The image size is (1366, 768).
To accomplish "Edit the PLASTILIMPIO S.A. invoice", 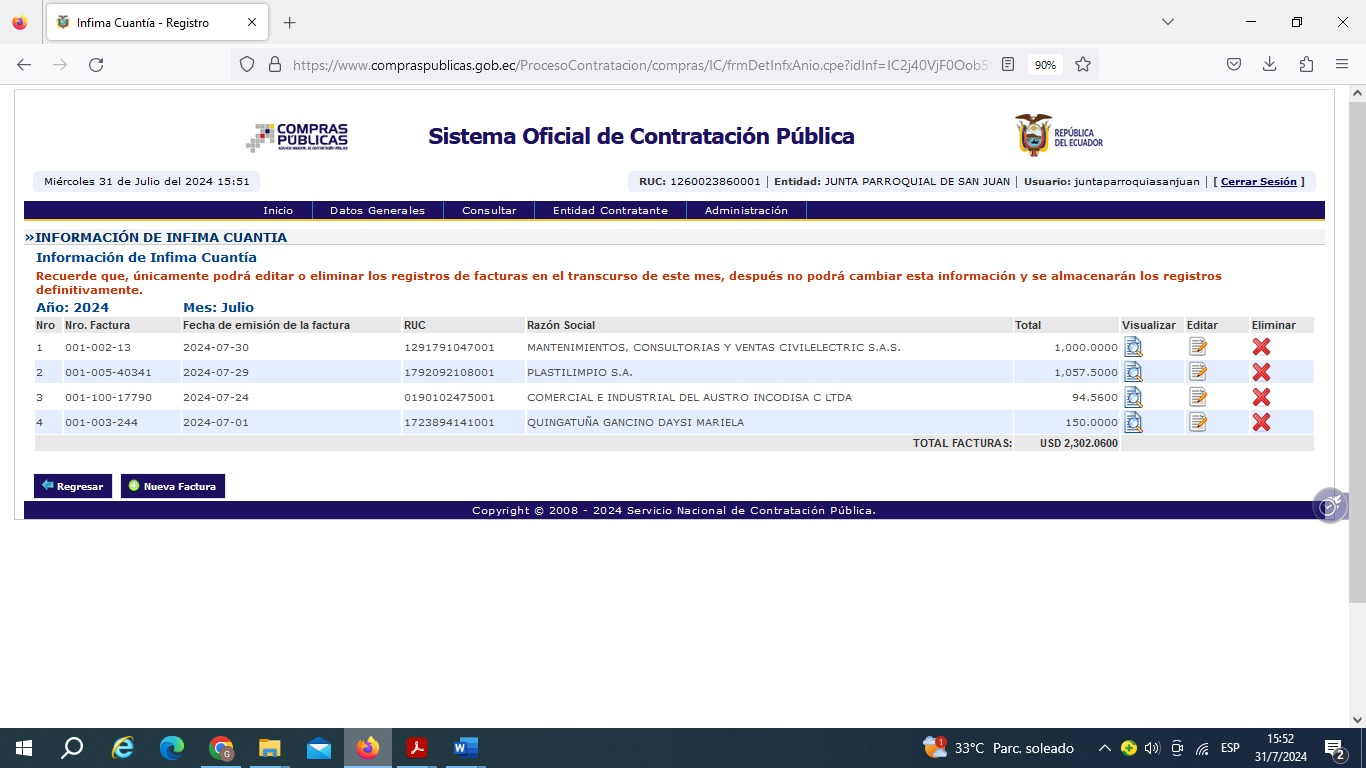I will pyautogui.click(x=1198, y=372).
